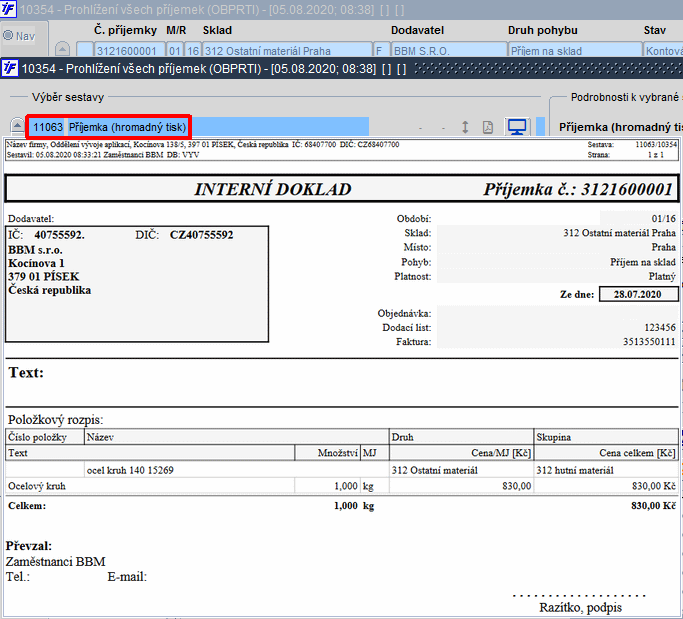This screenshot has width=683, height=619.
Task: Click the 312 Ostatní materiál Druh cell
Action: pos(434,470)
